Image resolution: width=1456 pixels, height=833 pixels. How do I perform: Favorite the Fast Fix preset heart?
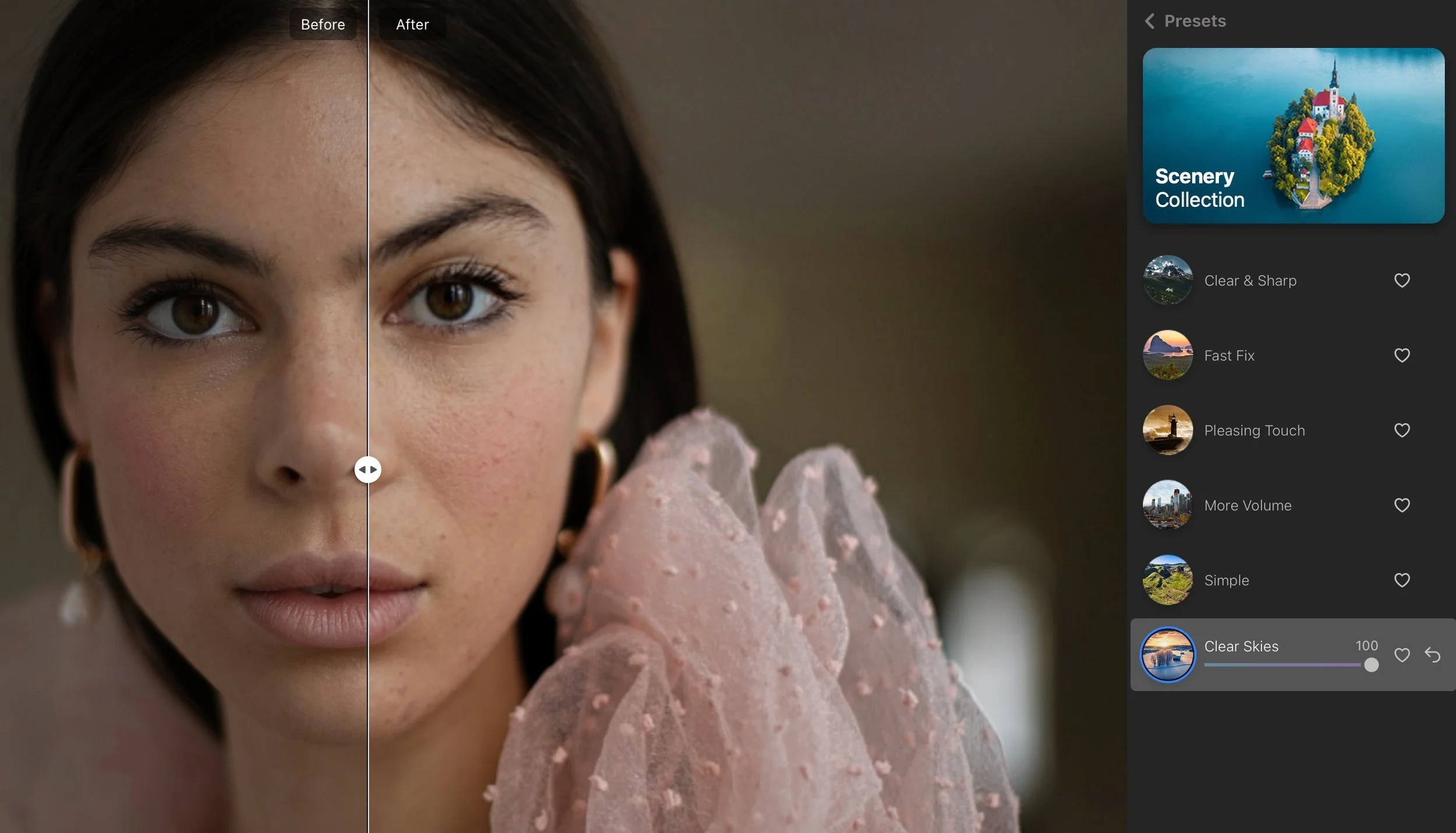(x=1402, y=355)
